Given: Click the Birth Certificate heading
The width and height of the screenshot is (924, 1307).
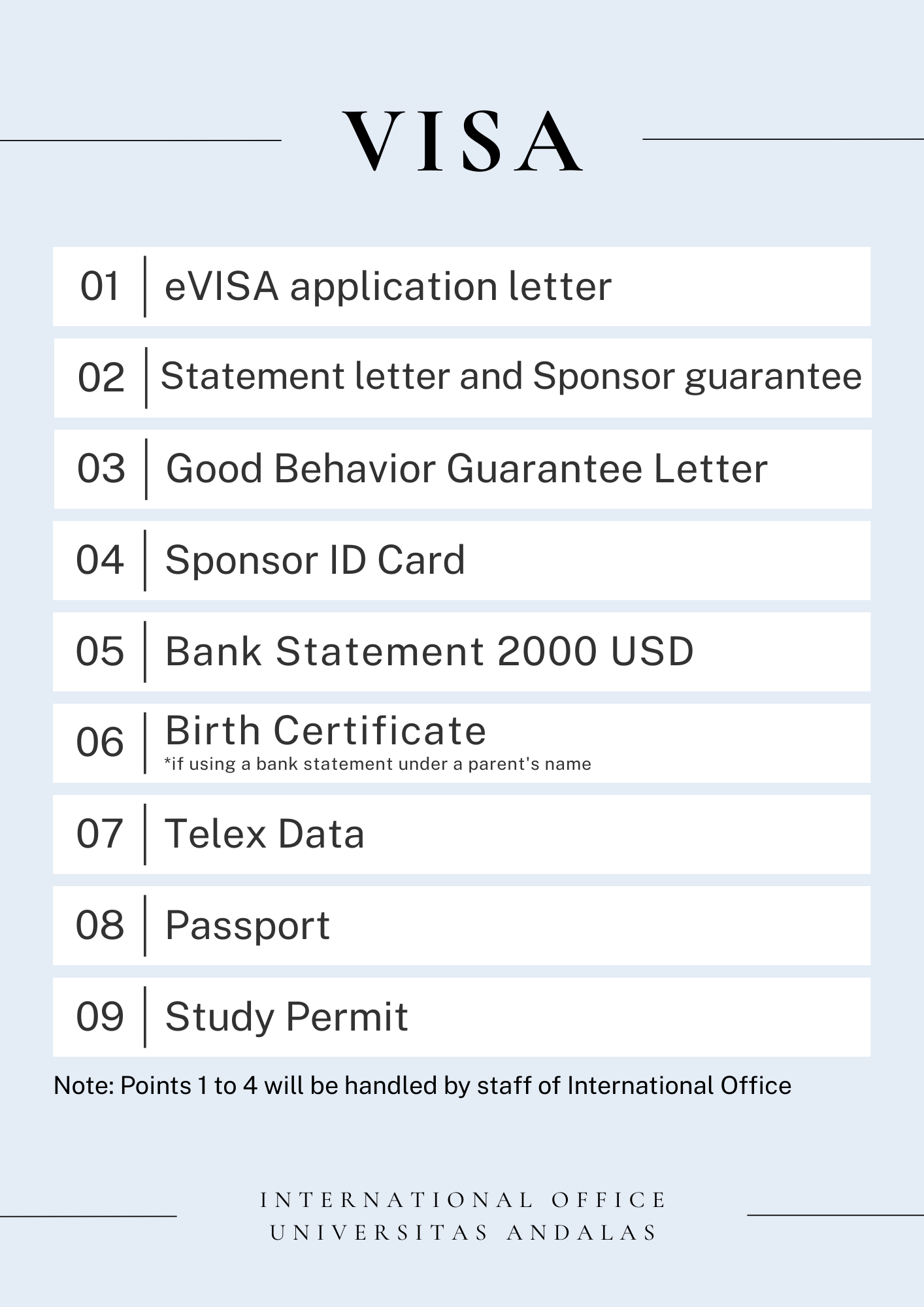Looking at the screenshot, I should pyautogui.click(x=325, y=730).
